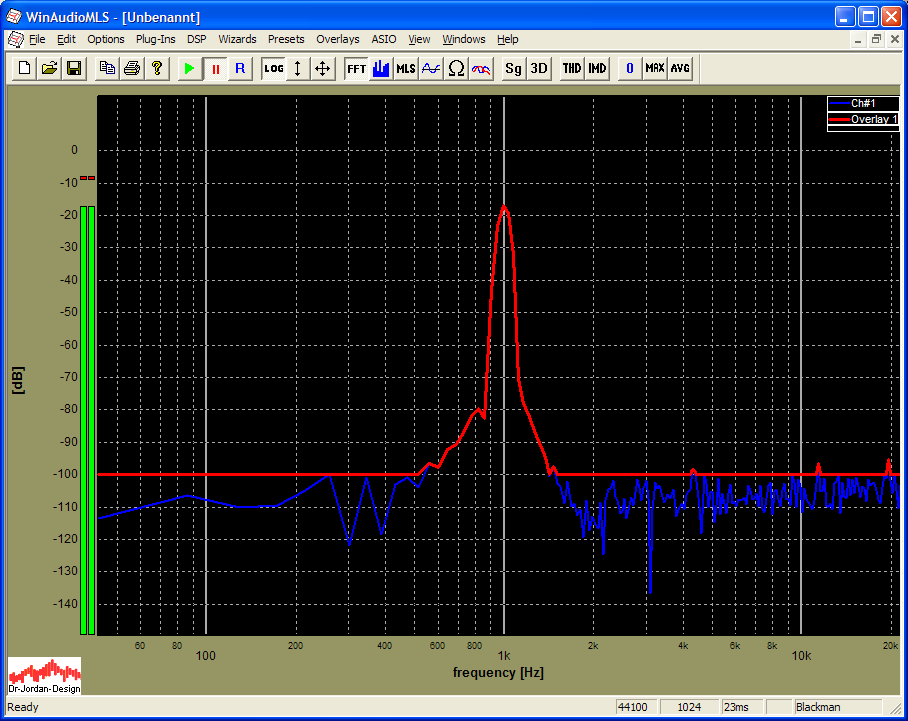This screenshot has width=908, height=721.
Task: Open the Sg signal generator
Action: coord(513,68)
